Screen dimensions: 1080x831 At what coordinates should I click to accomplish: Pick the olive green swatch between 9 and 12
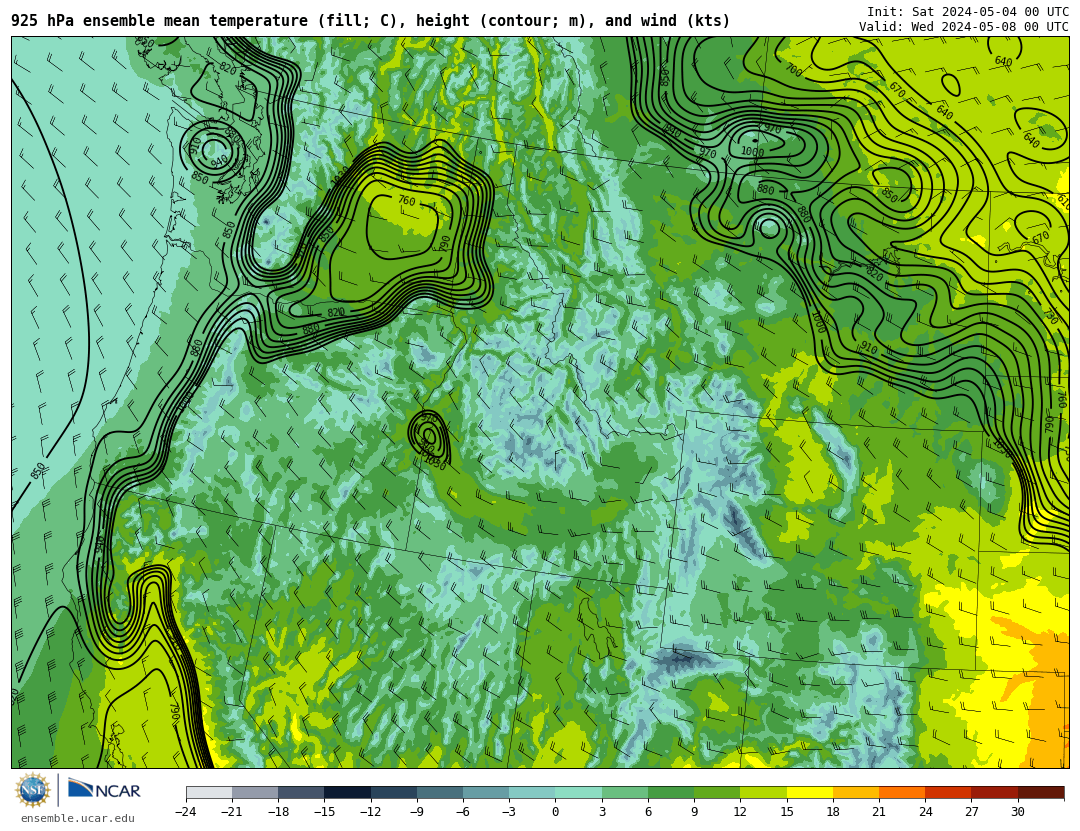click(x=717, y=792)
